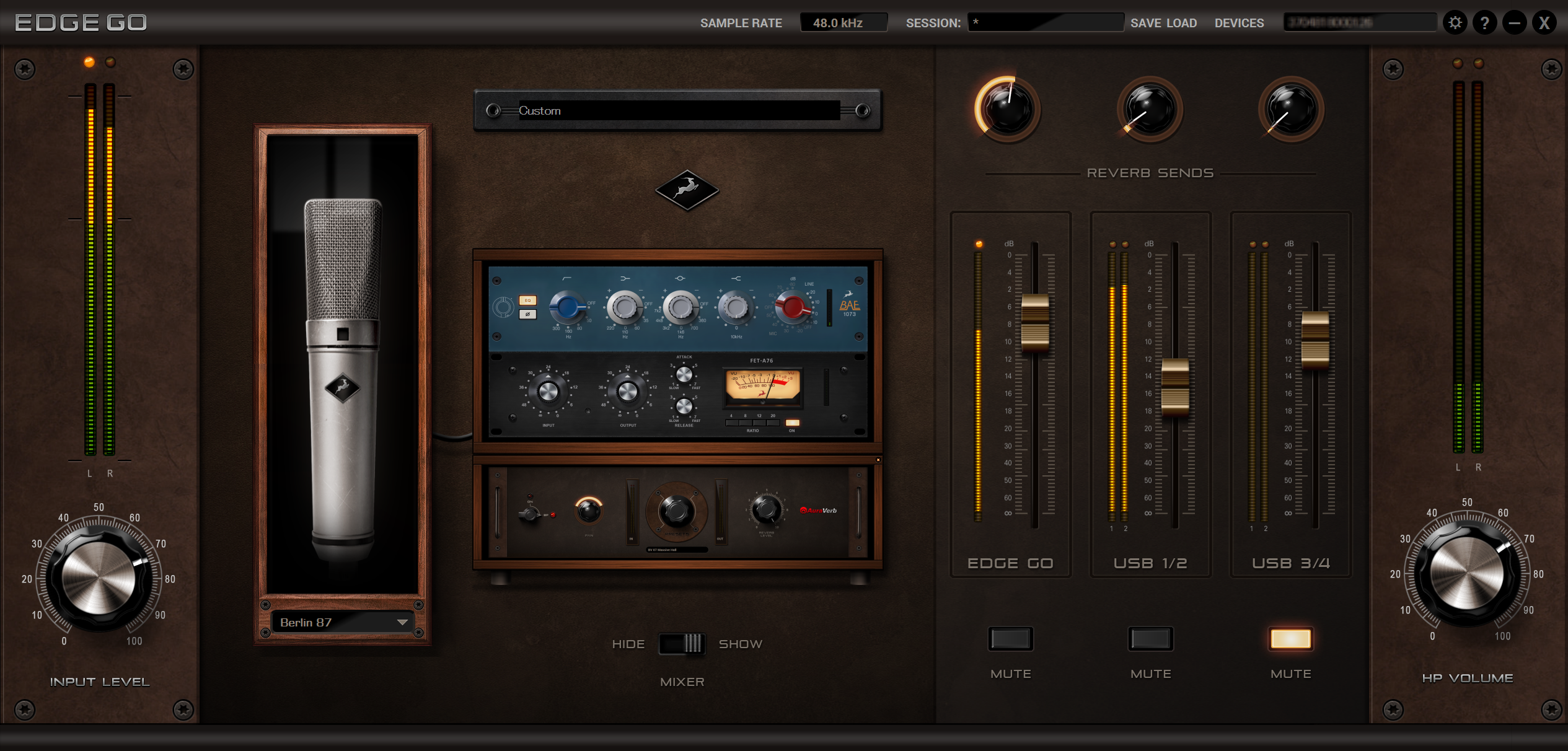Click the BAE 1073 low shelf knob

tap(625, 307)
